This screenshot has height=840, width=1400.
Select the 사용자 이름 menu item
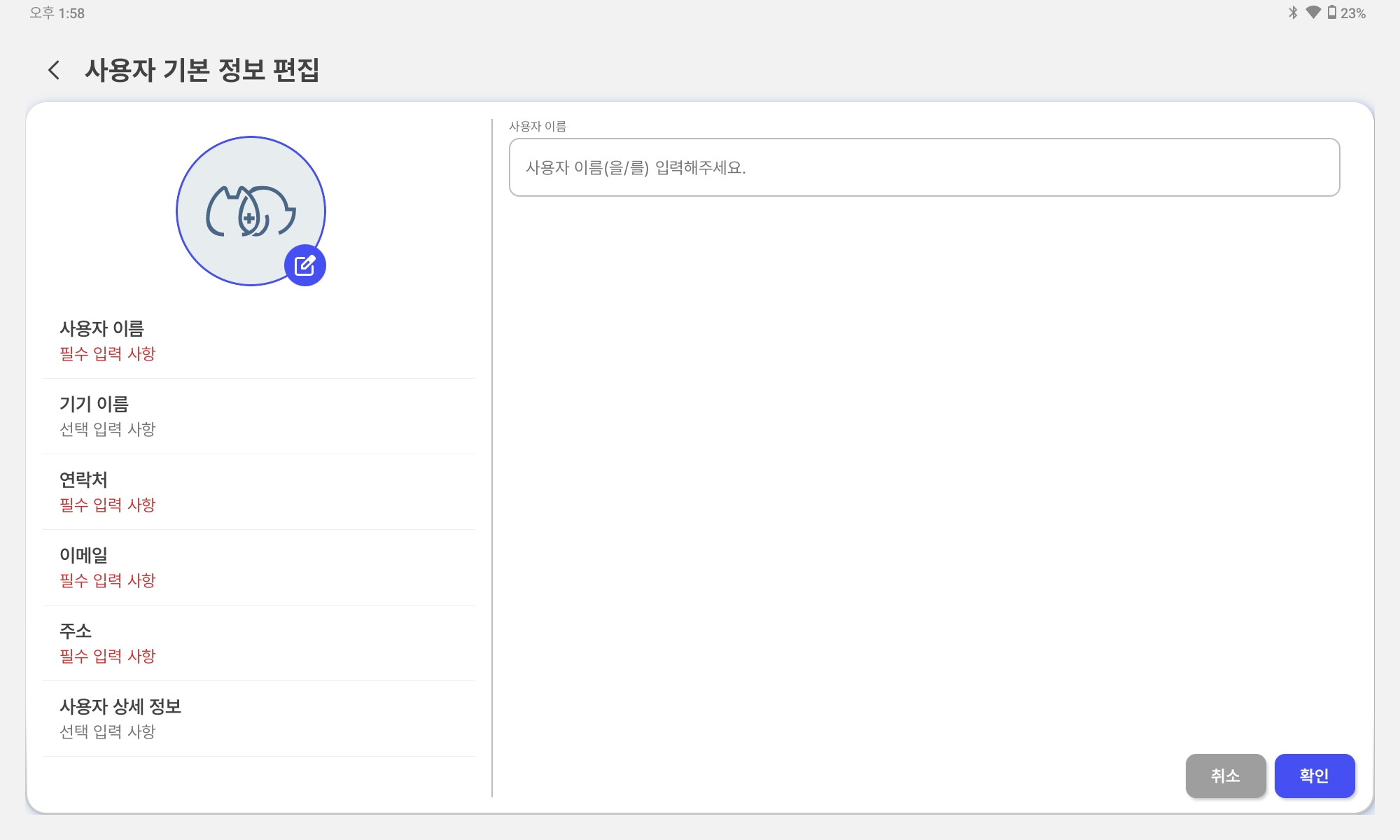coord(259,341)
